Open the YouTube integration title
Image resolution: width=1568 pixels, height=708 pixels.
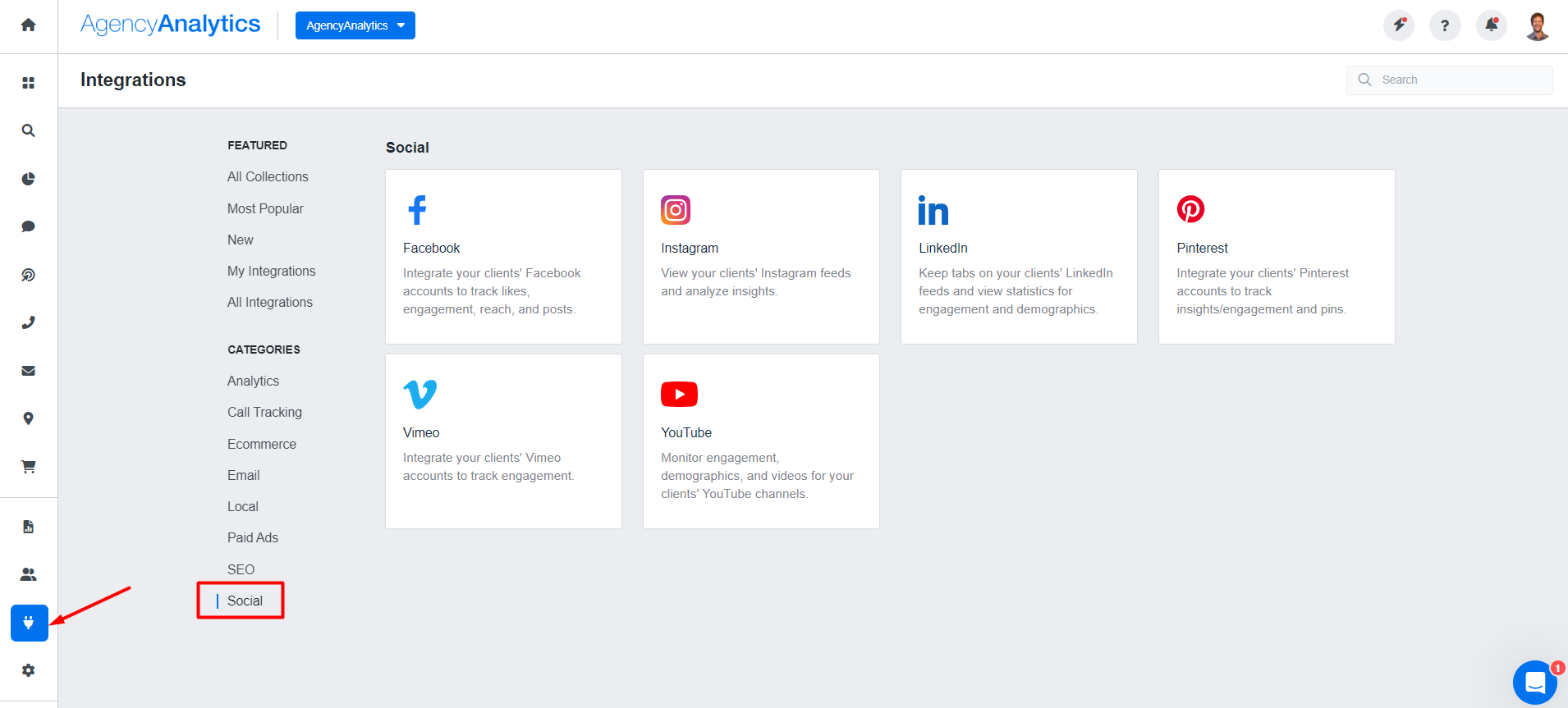click(686, 432)
